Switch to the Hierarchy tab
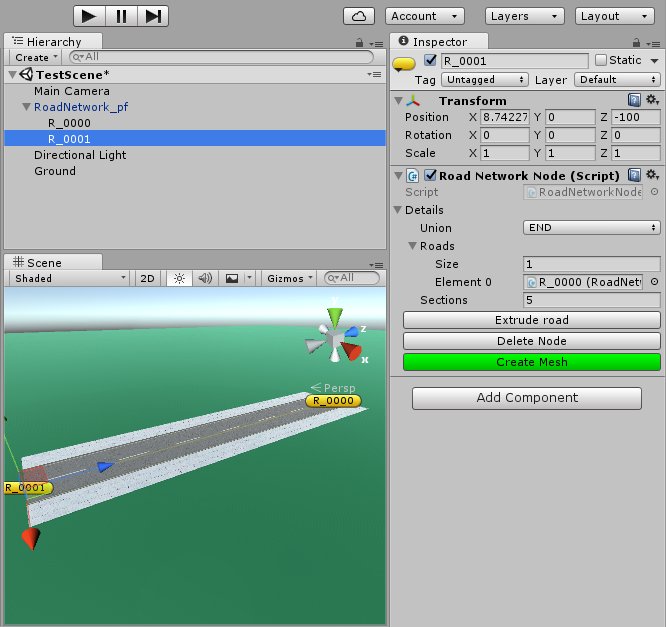This screenshot has width=666, height=627. point(53,42)
